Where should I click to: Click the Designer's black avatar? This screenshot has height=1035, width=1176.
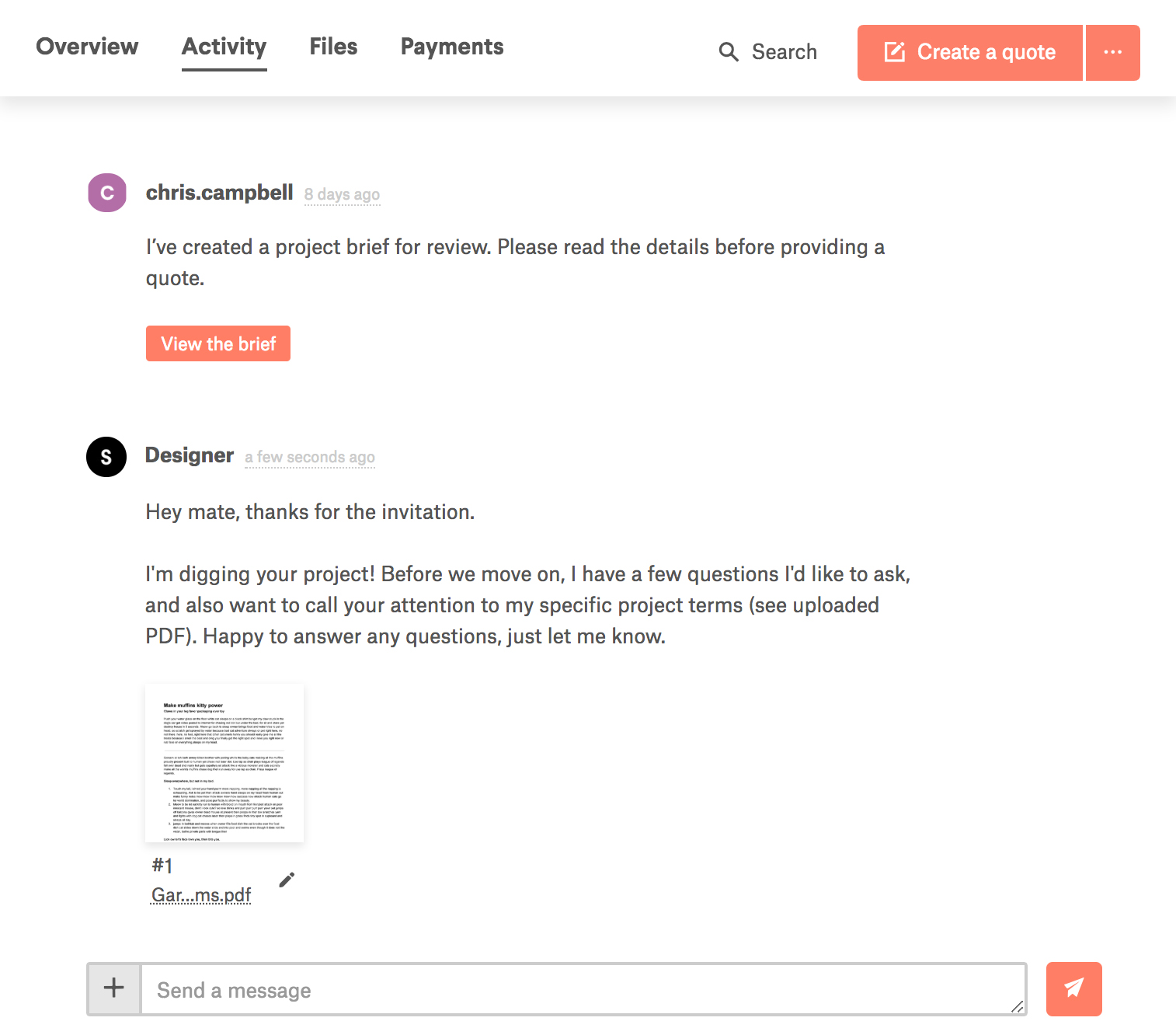[x=106, y=457]
